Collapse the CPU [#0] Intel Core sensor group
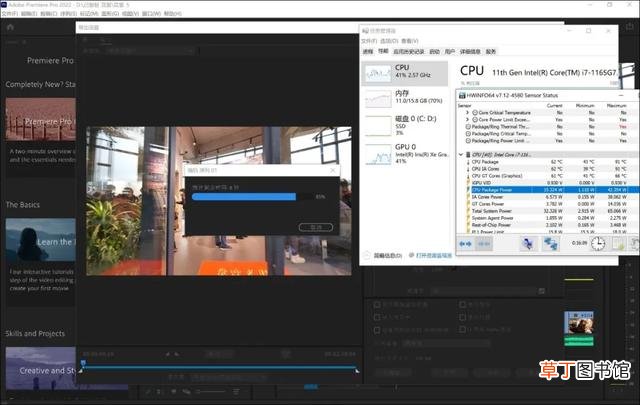Screen dimensions: 640x405 click(461, 155)
